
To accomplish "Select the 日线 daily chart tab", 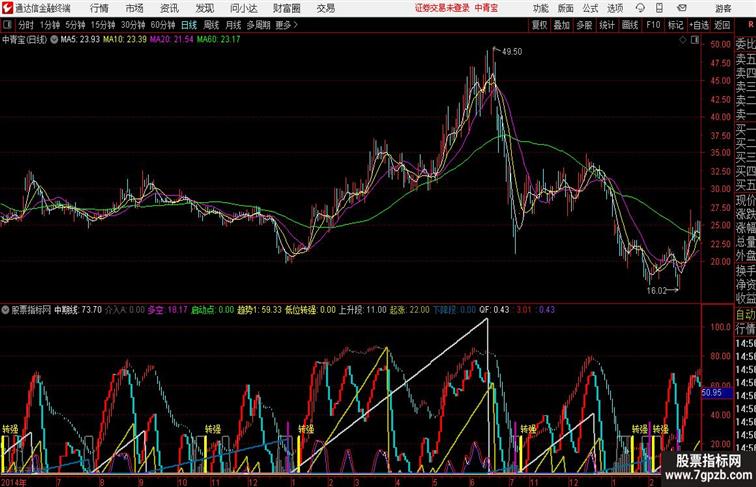I will coord(189,25).
